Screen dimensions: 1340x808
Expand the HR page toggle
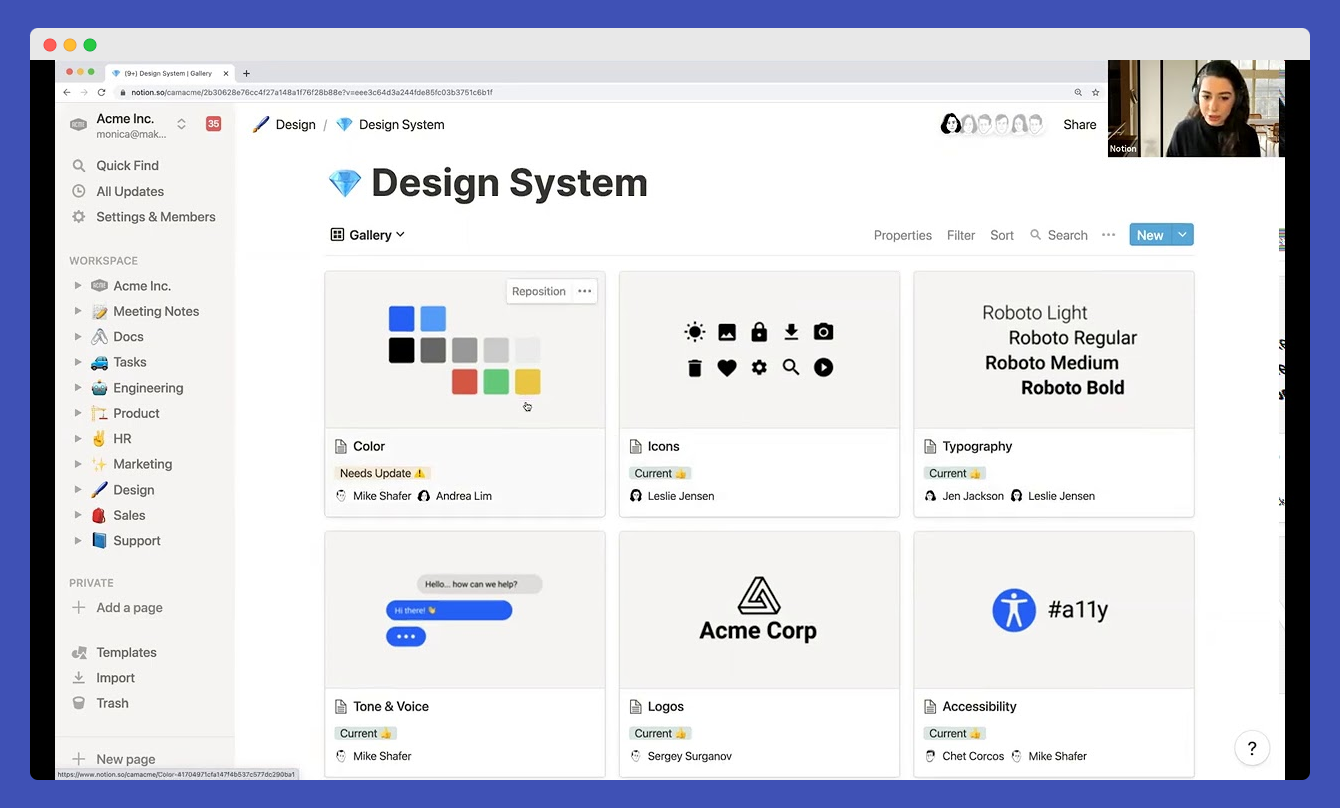point(78,438)
